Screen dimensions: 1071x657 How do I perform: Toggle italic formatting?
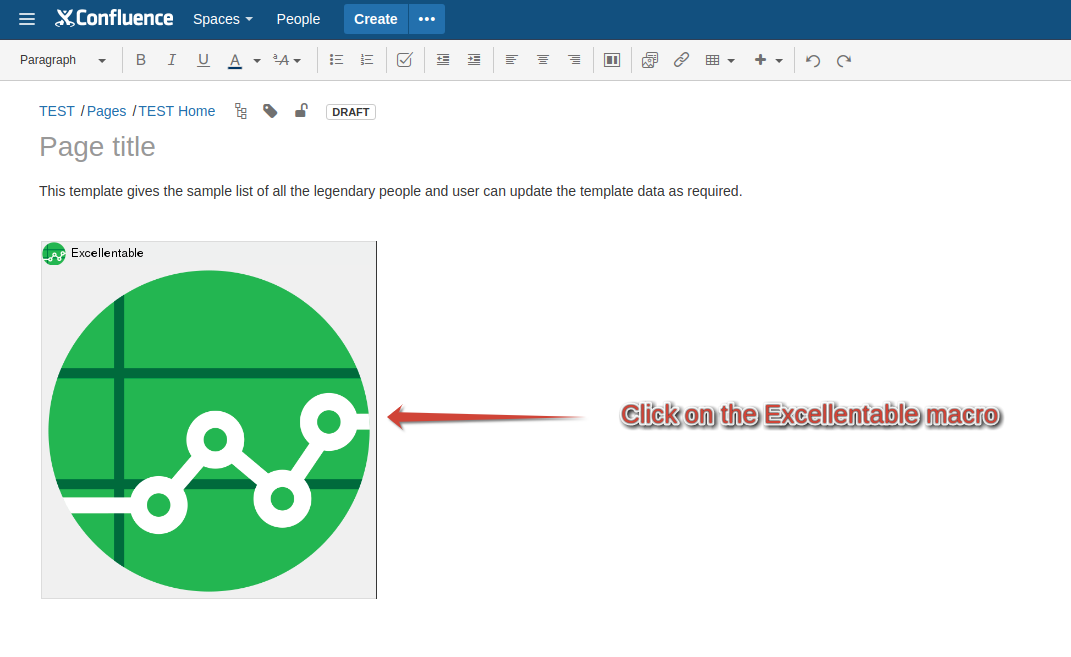tap(171, 60)
